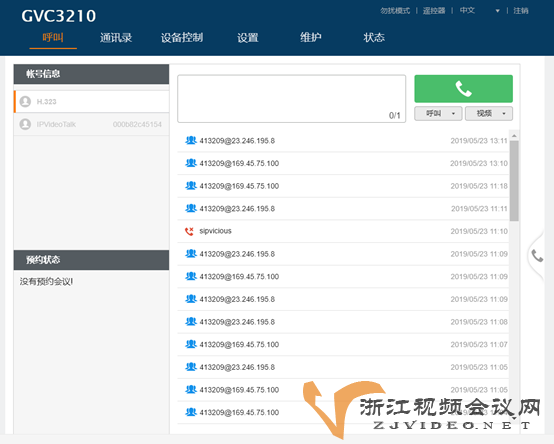Select the H.323 account

click(x=92, y=102)
